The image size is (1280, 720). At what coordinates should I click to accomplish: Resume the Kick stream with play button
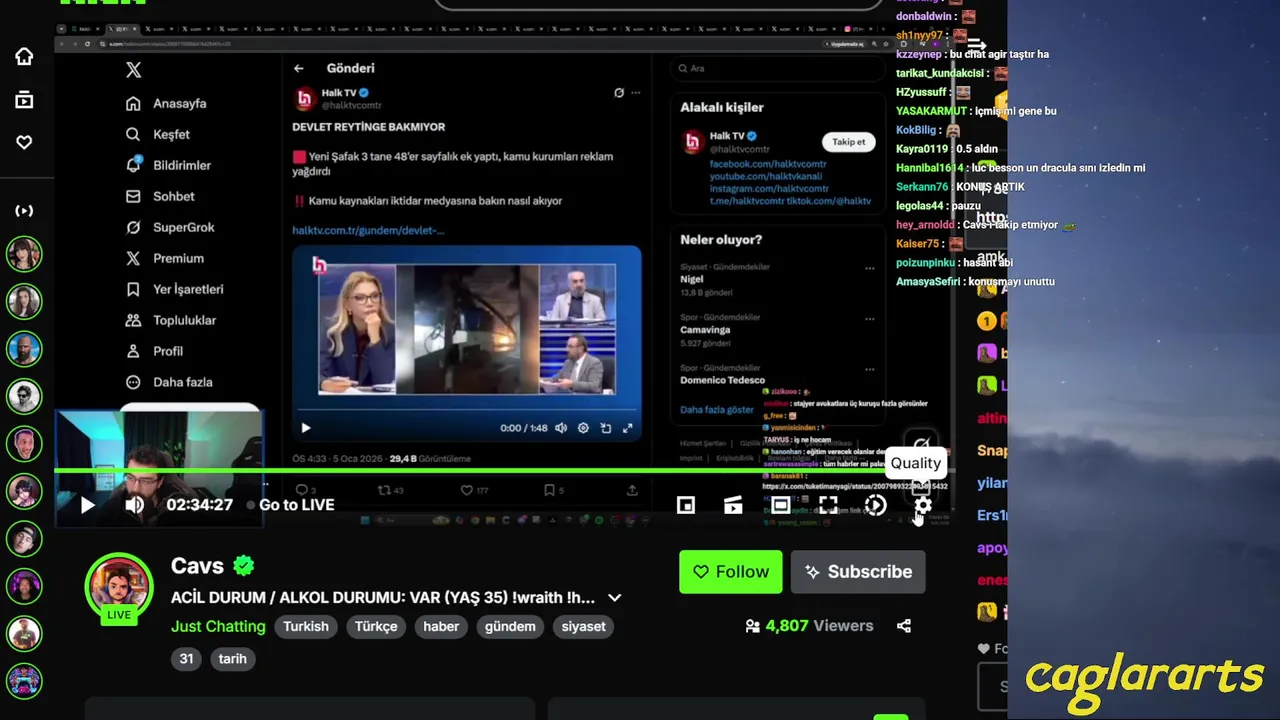(x=87, y=505)
